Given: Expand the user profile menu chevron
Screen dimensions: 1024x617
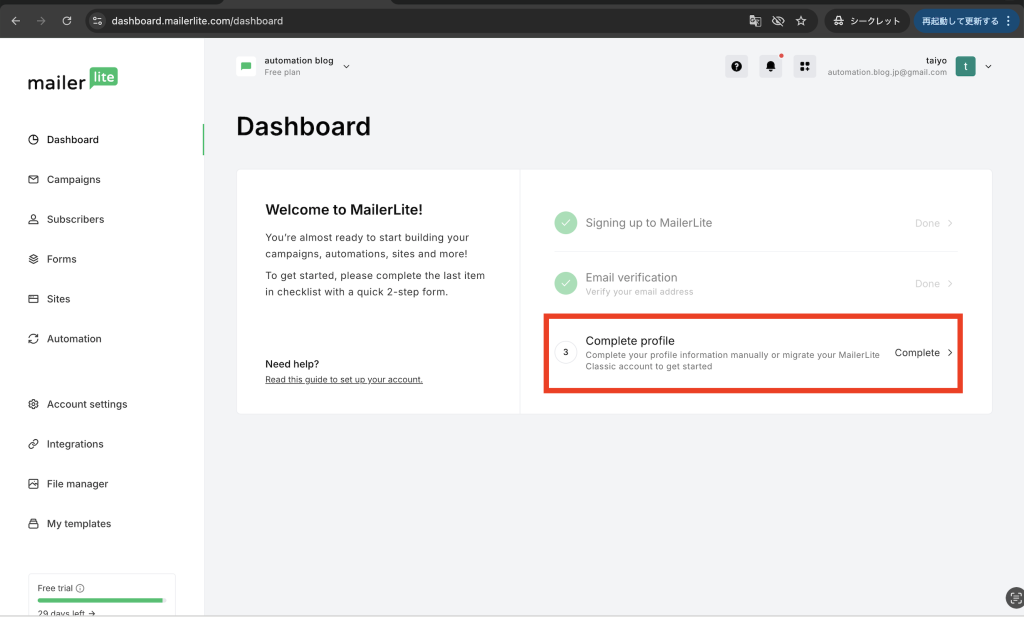Looking at the screenshot, I should 988,66.
